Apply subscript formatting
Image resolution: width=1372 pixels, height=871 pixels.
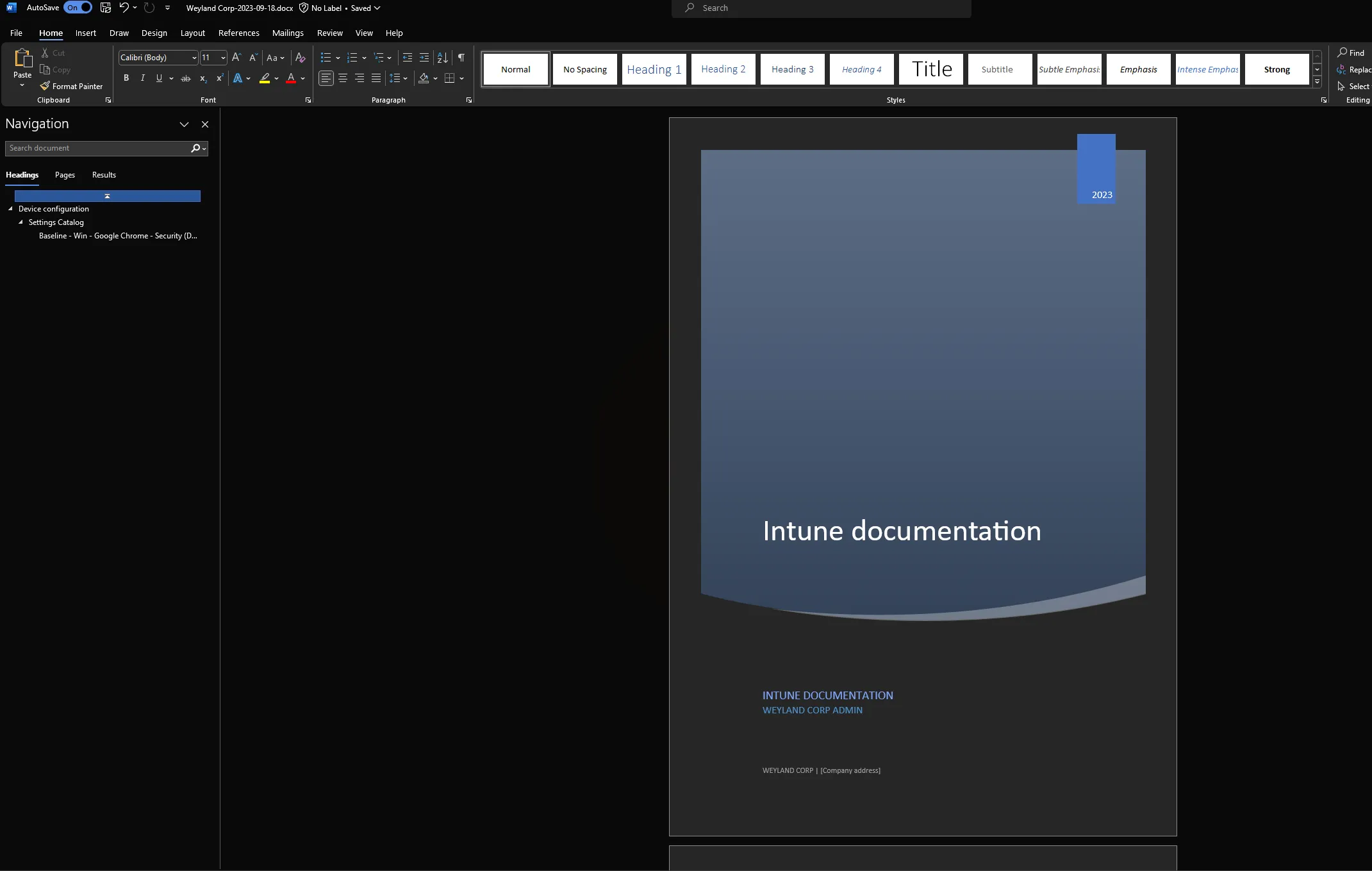(x=203, y=78)
